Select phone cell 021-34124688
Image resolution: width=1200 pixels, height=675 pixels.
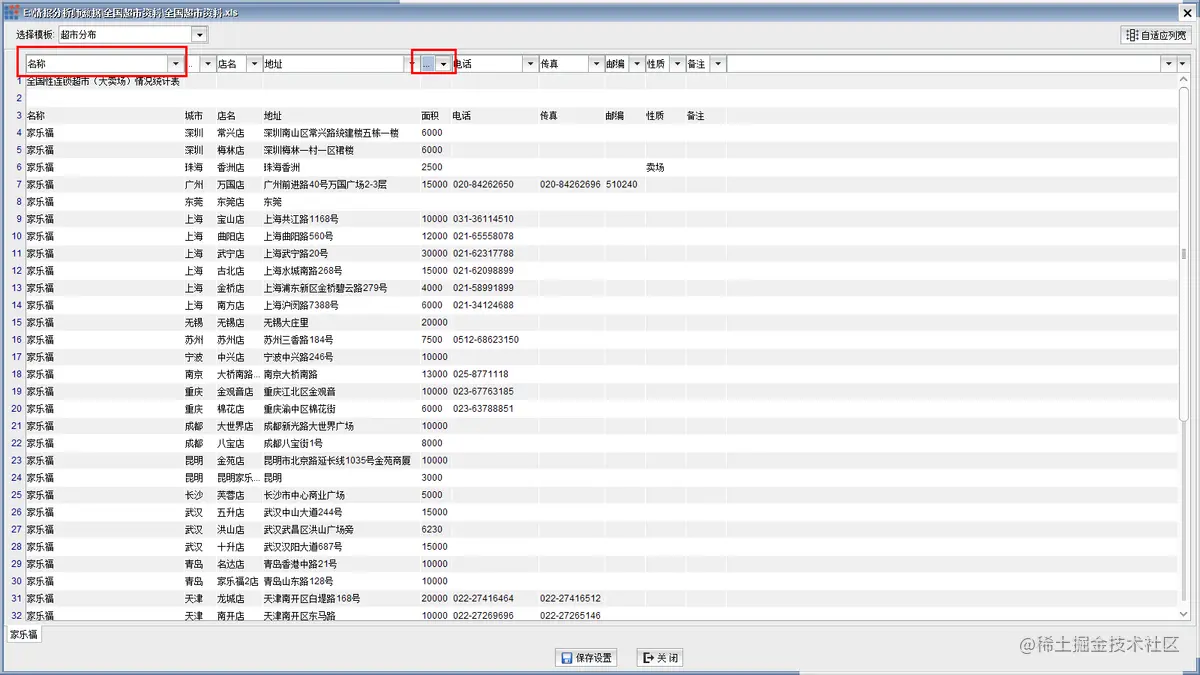483,305
